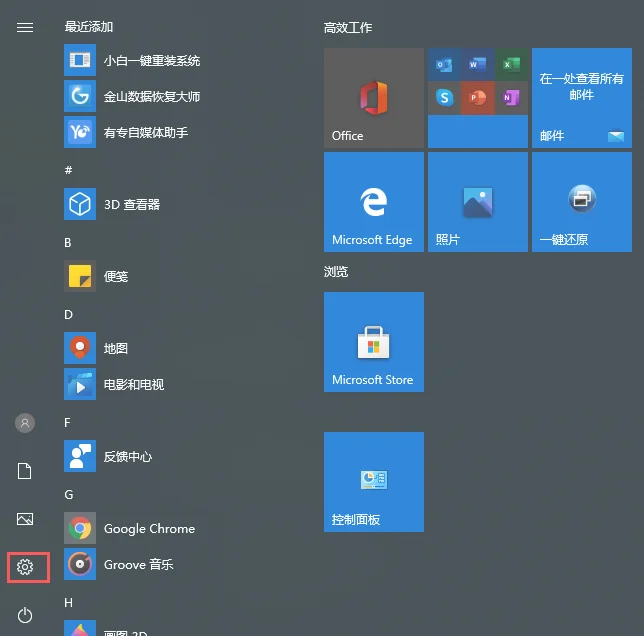Launch 有专自媒体助手 app icon

[x=80, y=132]
